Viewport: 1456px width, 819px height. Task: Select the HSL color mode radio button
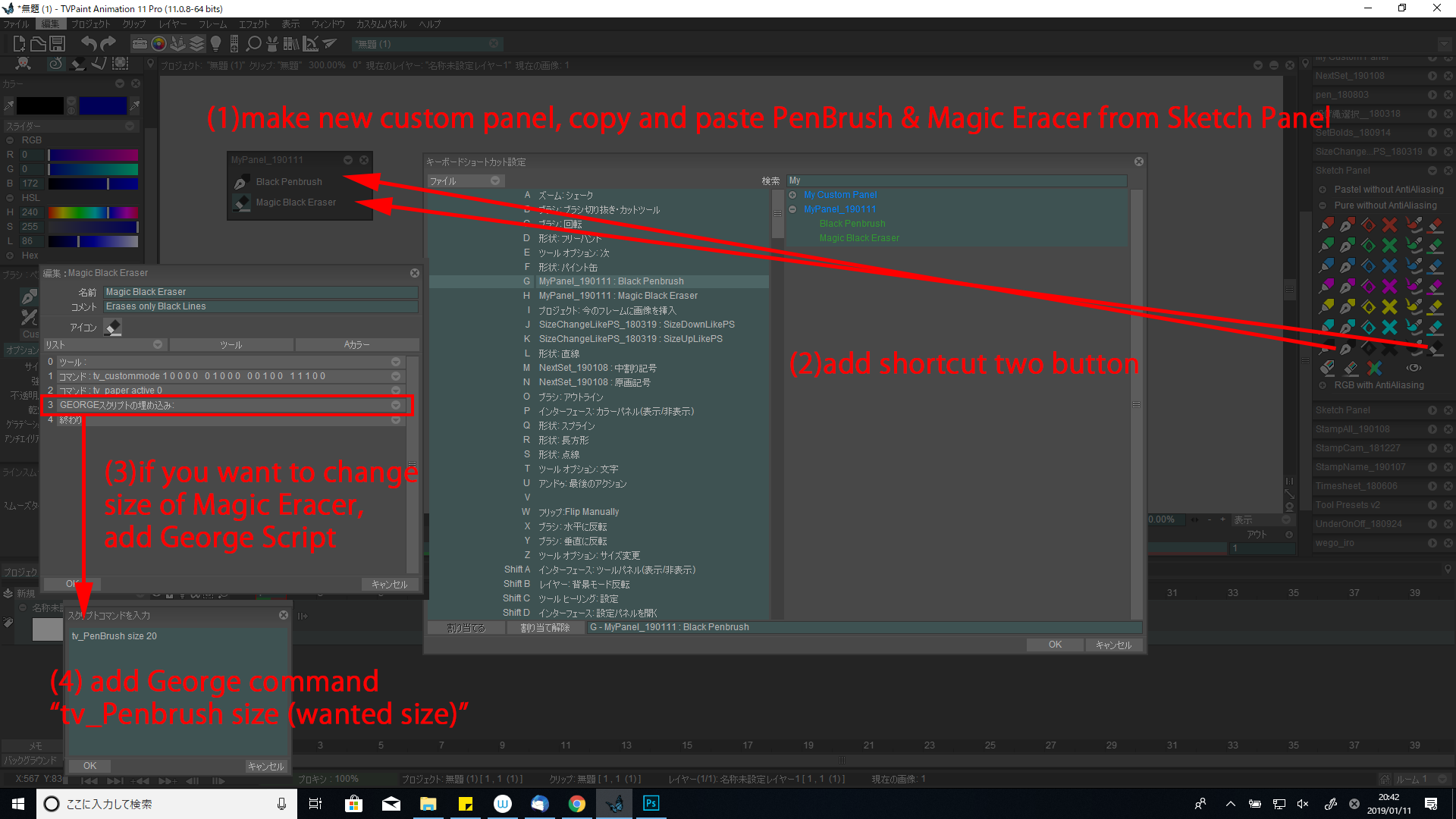pyautogui.click(x=11, y=198)
